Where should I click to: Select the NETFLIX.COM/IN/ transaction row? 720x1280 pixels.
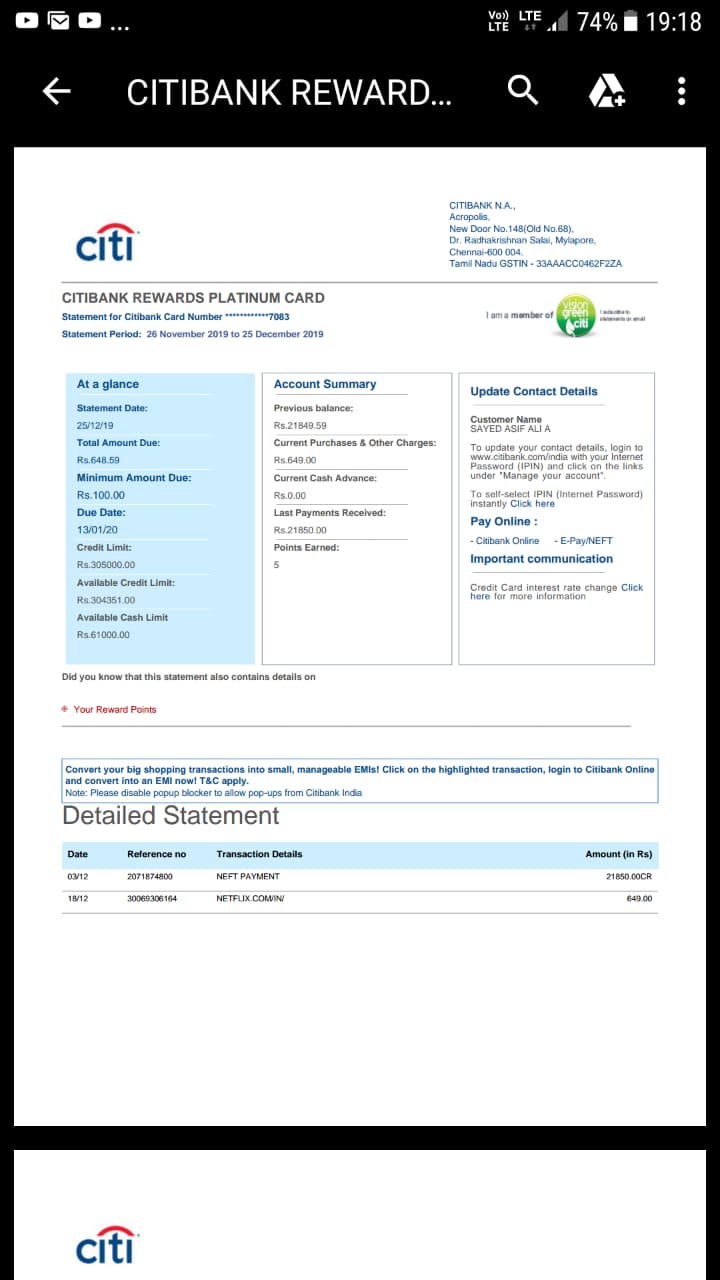pyautogui.click(x=360, y=899)
